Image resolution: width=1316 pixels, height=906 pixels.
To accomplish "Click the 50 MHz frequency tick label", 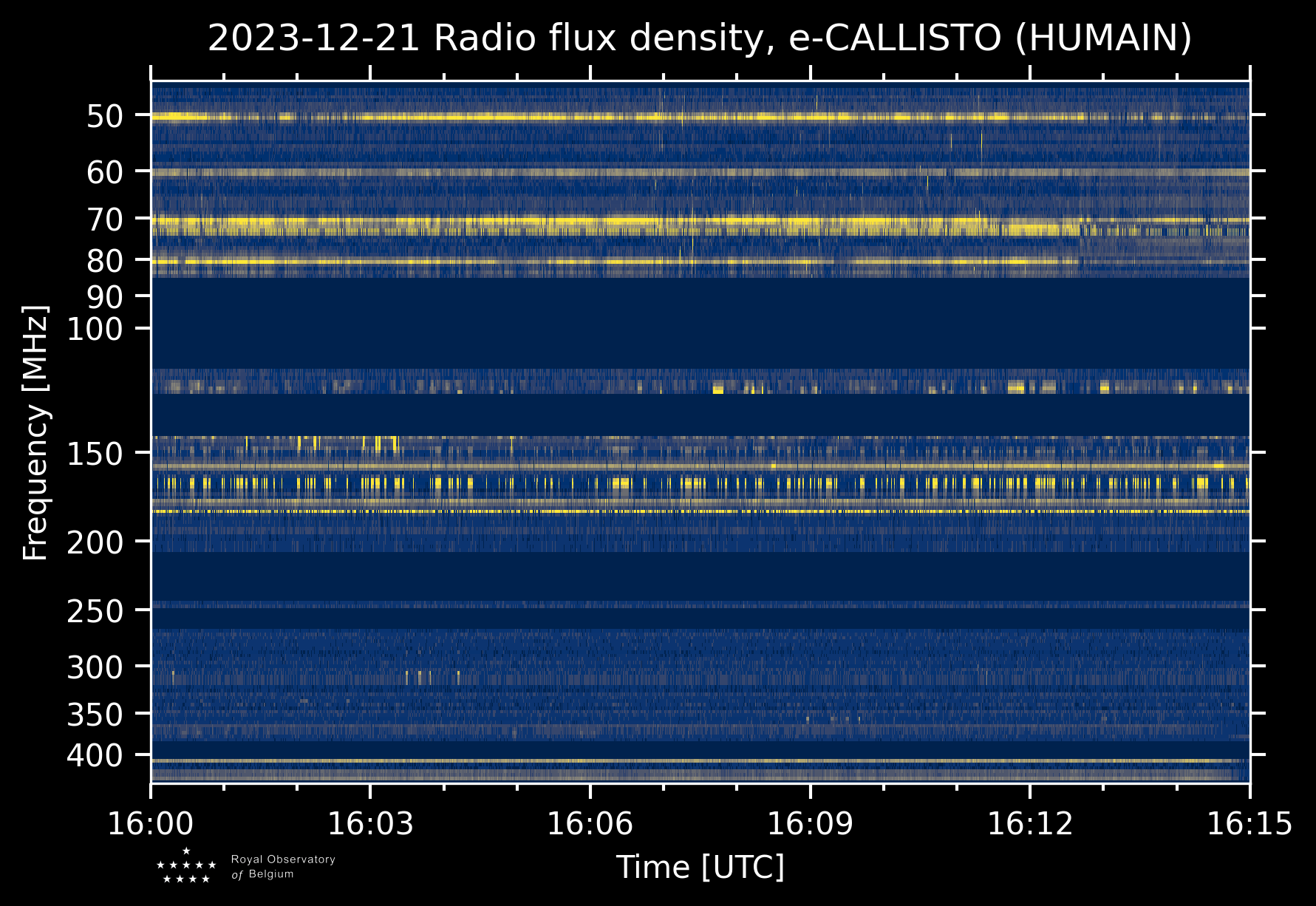I will pos(104,117).
